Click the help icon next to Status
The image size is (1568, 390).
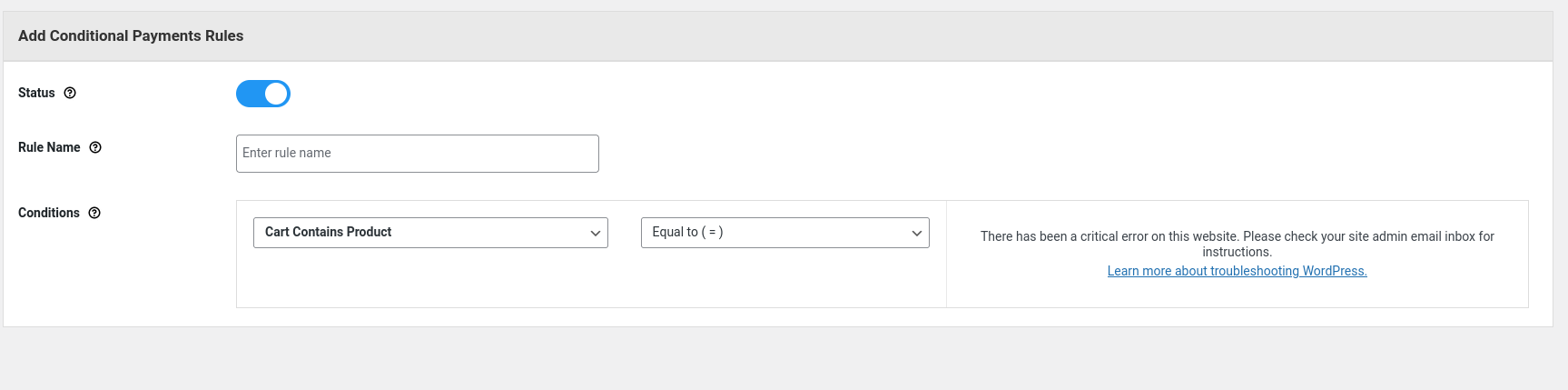(x=70, y=93)
